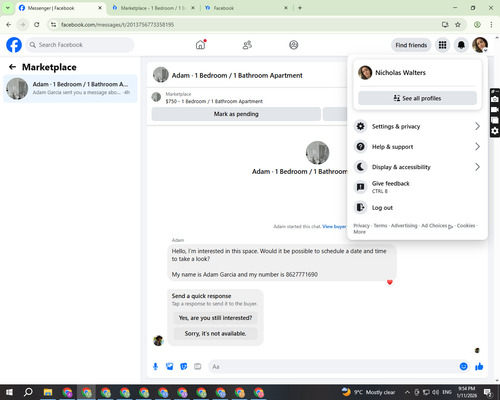The width and height of the screenshot is (500, 400).
Task: Open site information icon in address bar
Action: (x=53, y=25)
